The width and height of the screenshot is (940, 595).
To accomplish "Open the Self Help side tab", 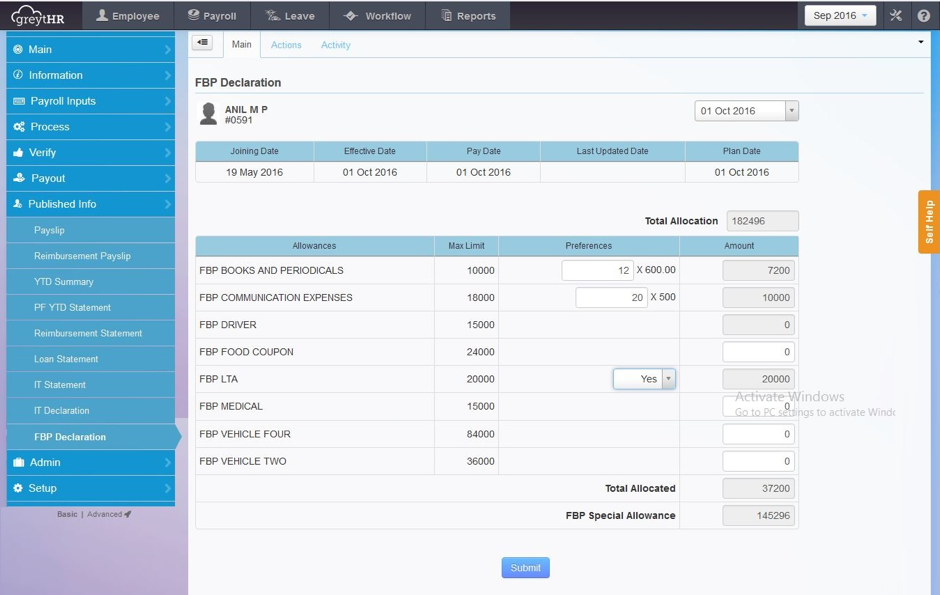I will [929, 222].
